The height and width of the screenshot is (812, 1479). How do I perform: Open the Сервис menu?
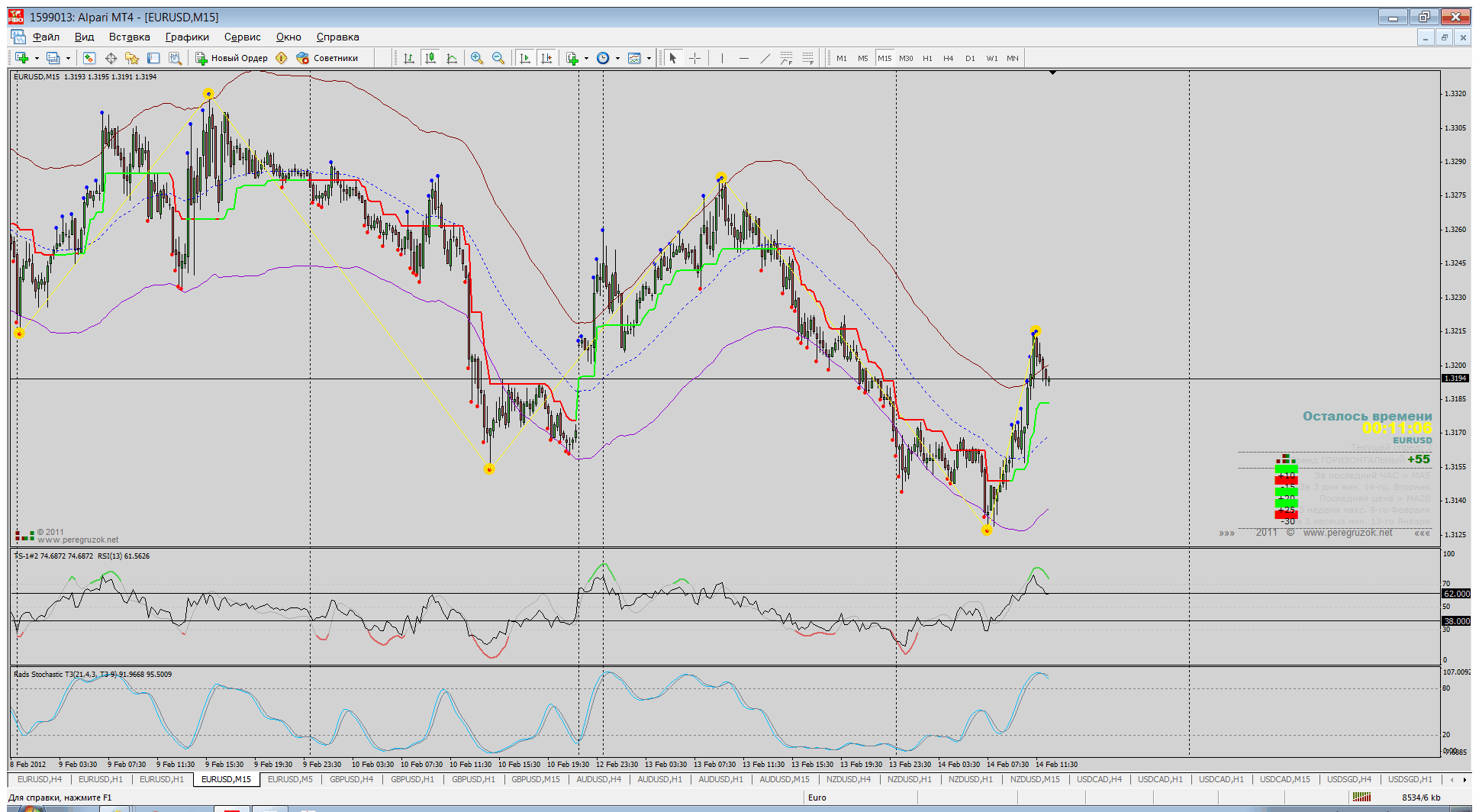242,37
